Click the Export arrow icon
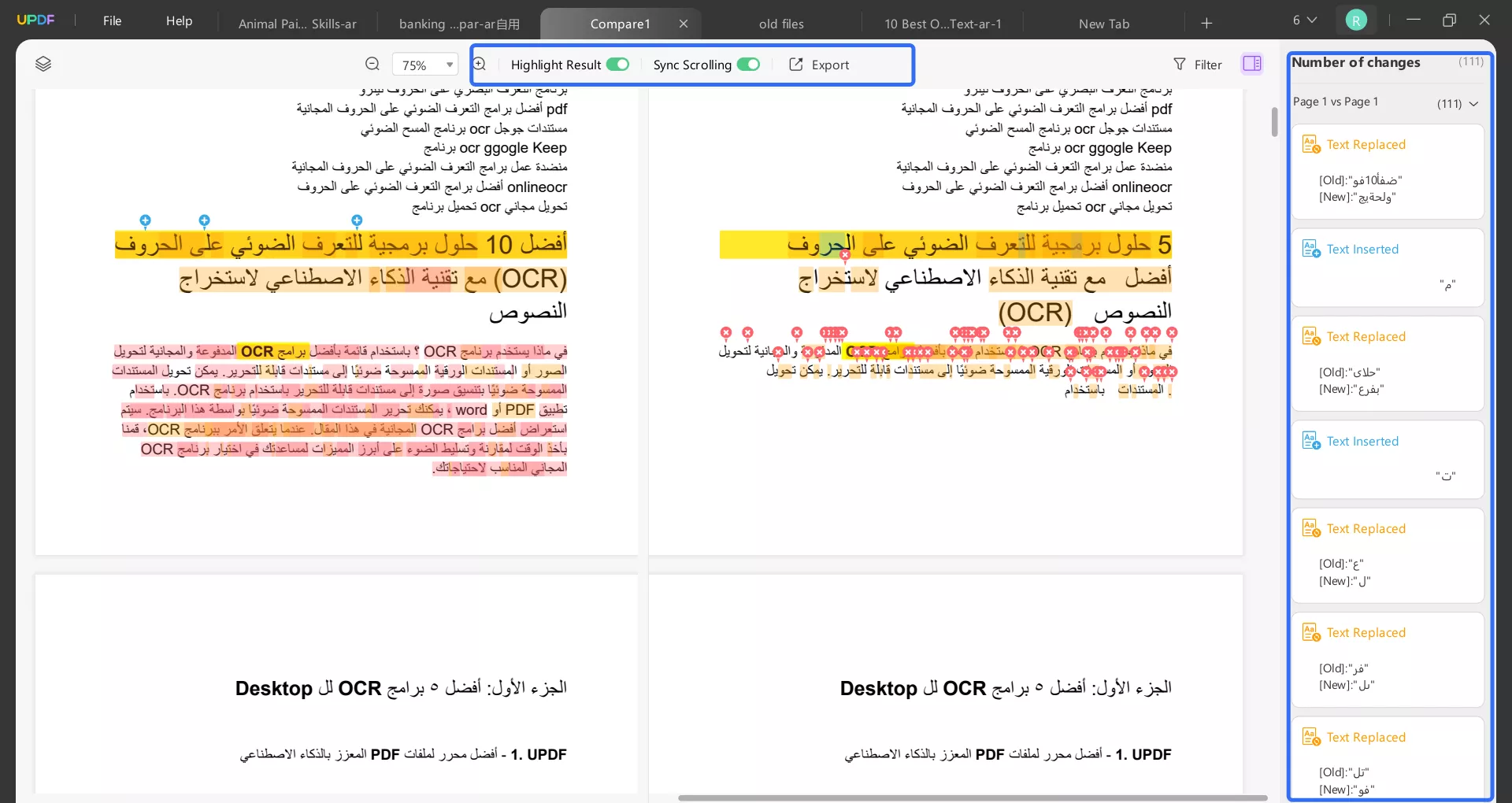This screenshot has width=1512, height=803. pos(795,65)
